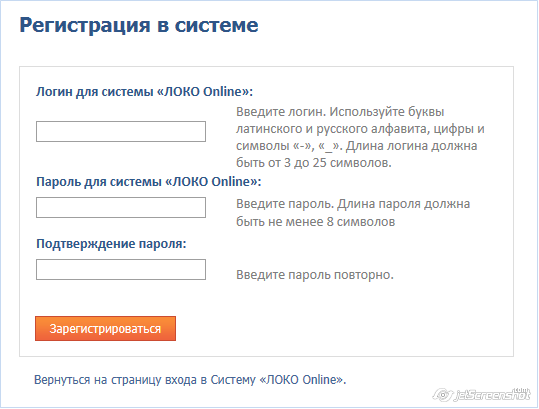The width and height of the screenshot is (539, 409).
Task: Click the hint Введите пароль. Длина пароля должна
Action: (353, 213)
